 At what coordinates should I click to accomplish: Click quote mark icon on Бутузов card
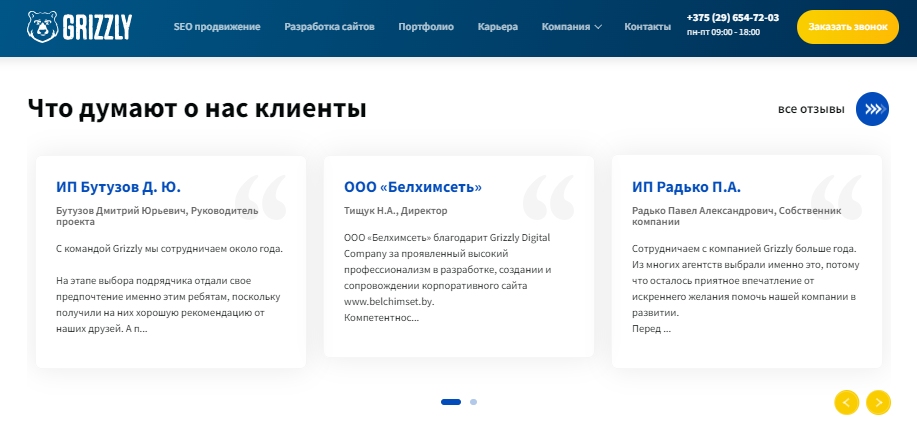coord(260,196)
